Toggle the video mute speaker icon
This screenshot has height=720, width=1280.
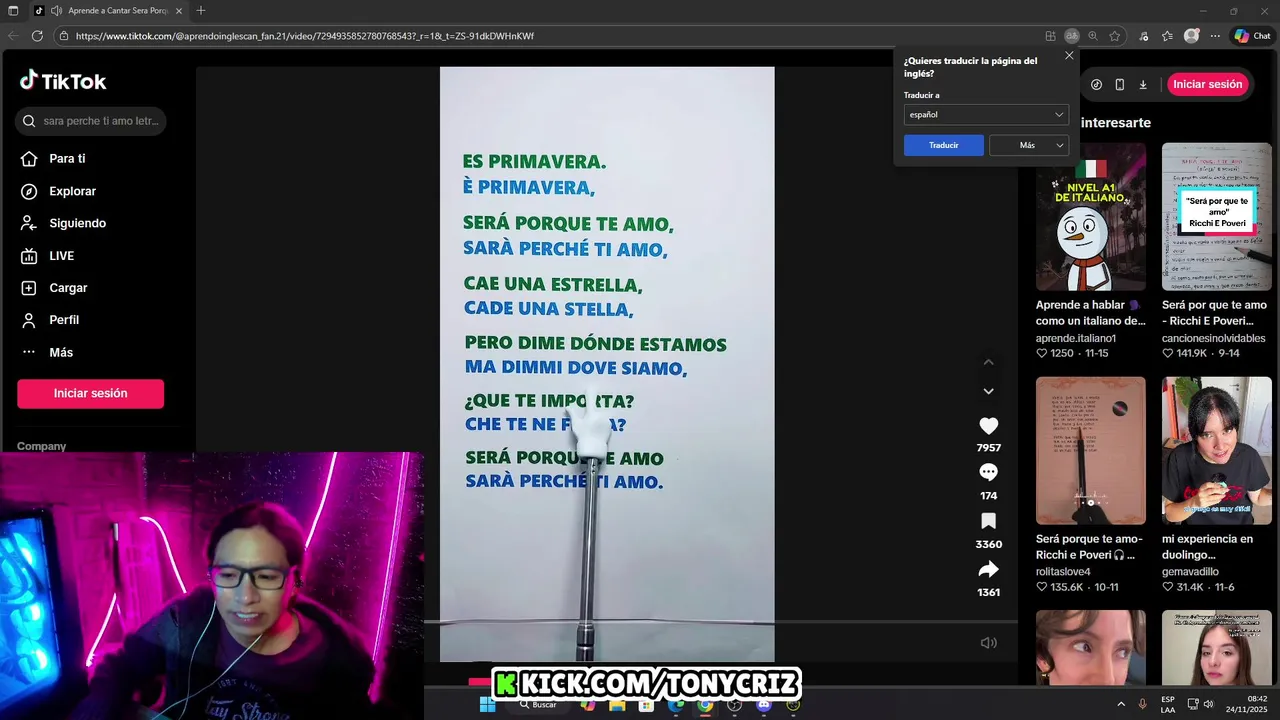point(988,643)
